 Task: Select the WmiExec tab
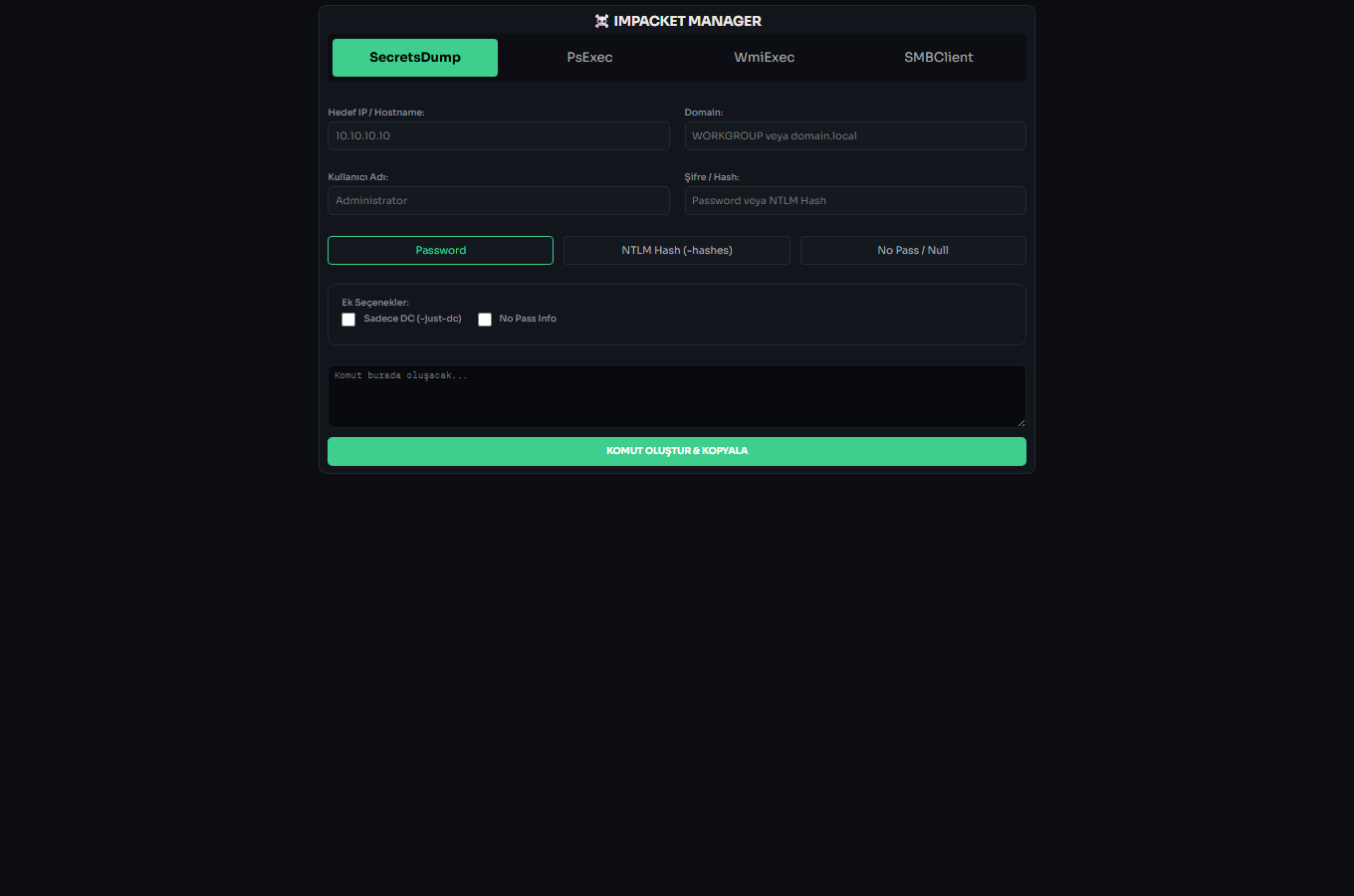click(765, 58)
